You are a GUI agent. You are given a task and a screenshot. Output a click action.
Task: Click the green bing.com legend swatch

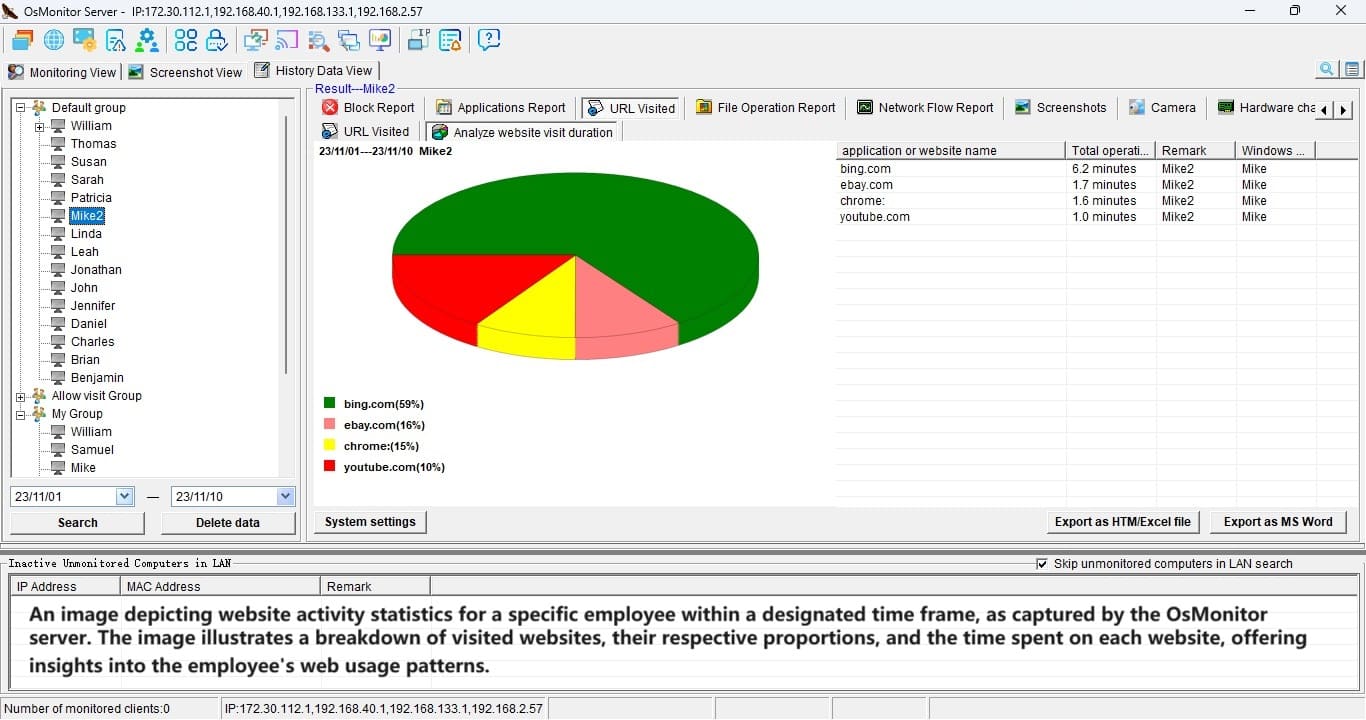coord(329,403)
